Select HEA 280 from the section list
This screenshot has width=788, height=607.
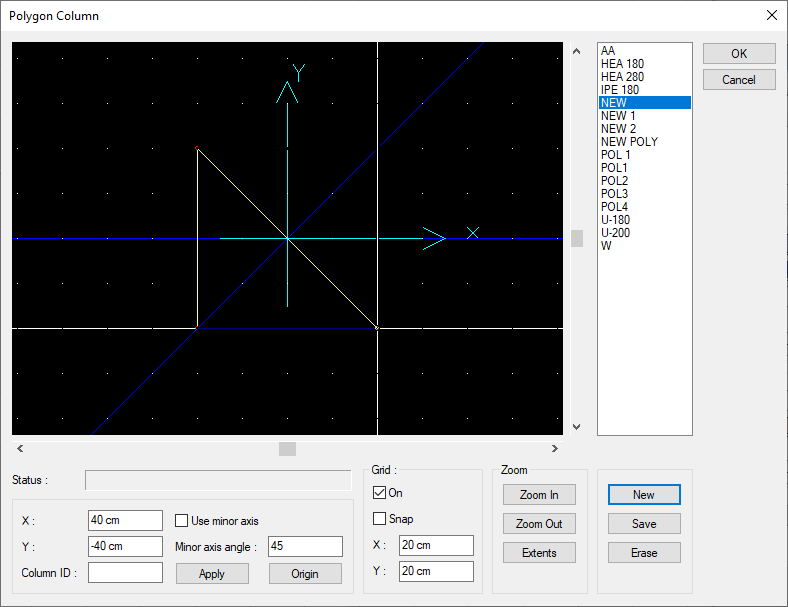pos(622,77)
